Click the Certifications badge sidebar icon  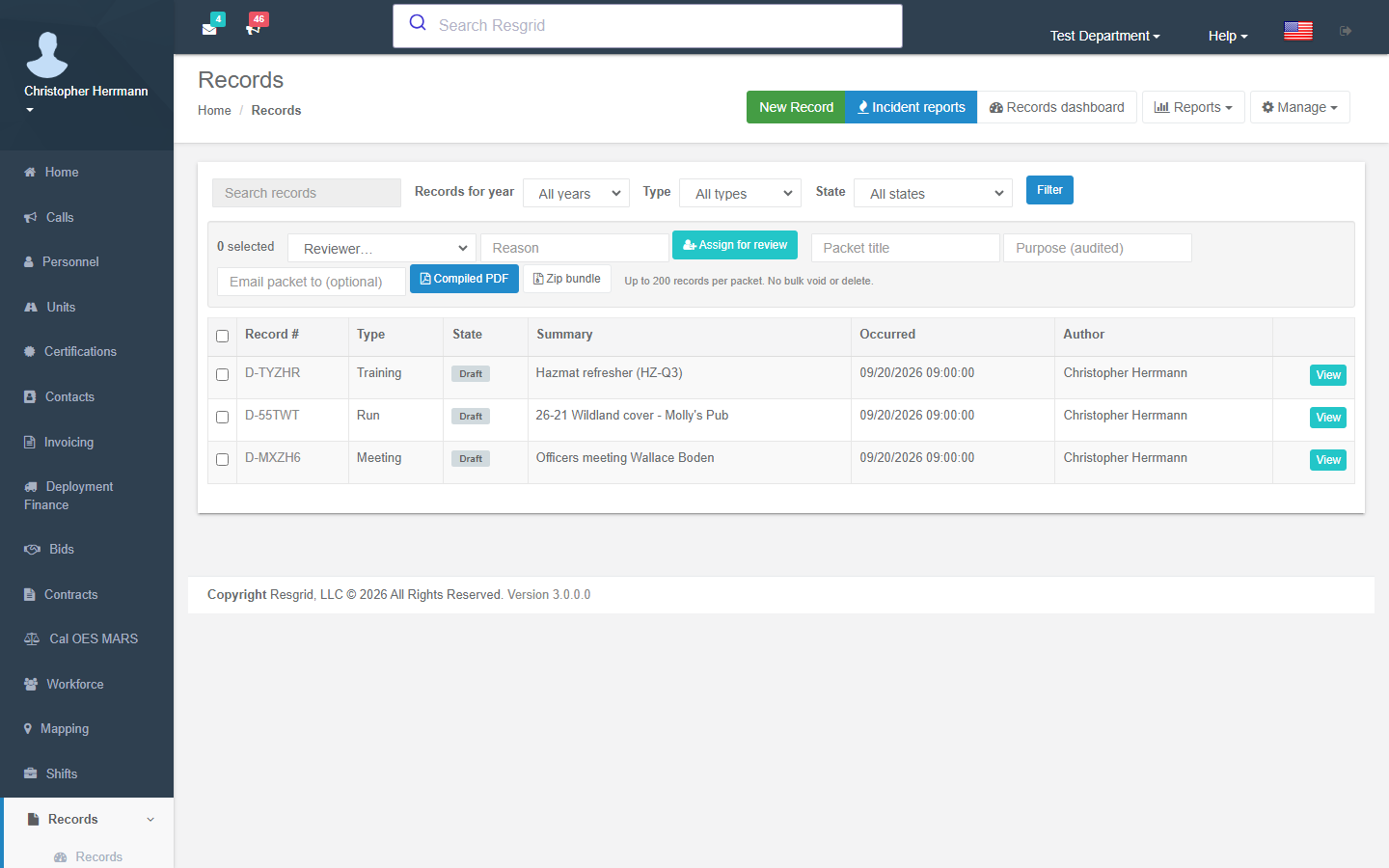point(30,351)
